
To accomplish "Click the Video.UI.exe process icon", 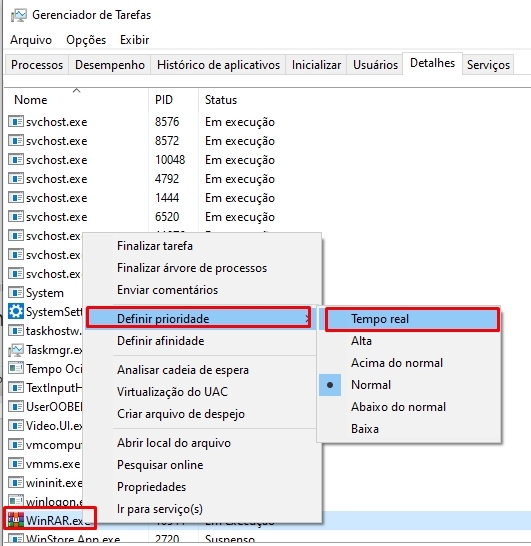I will 16,426.
